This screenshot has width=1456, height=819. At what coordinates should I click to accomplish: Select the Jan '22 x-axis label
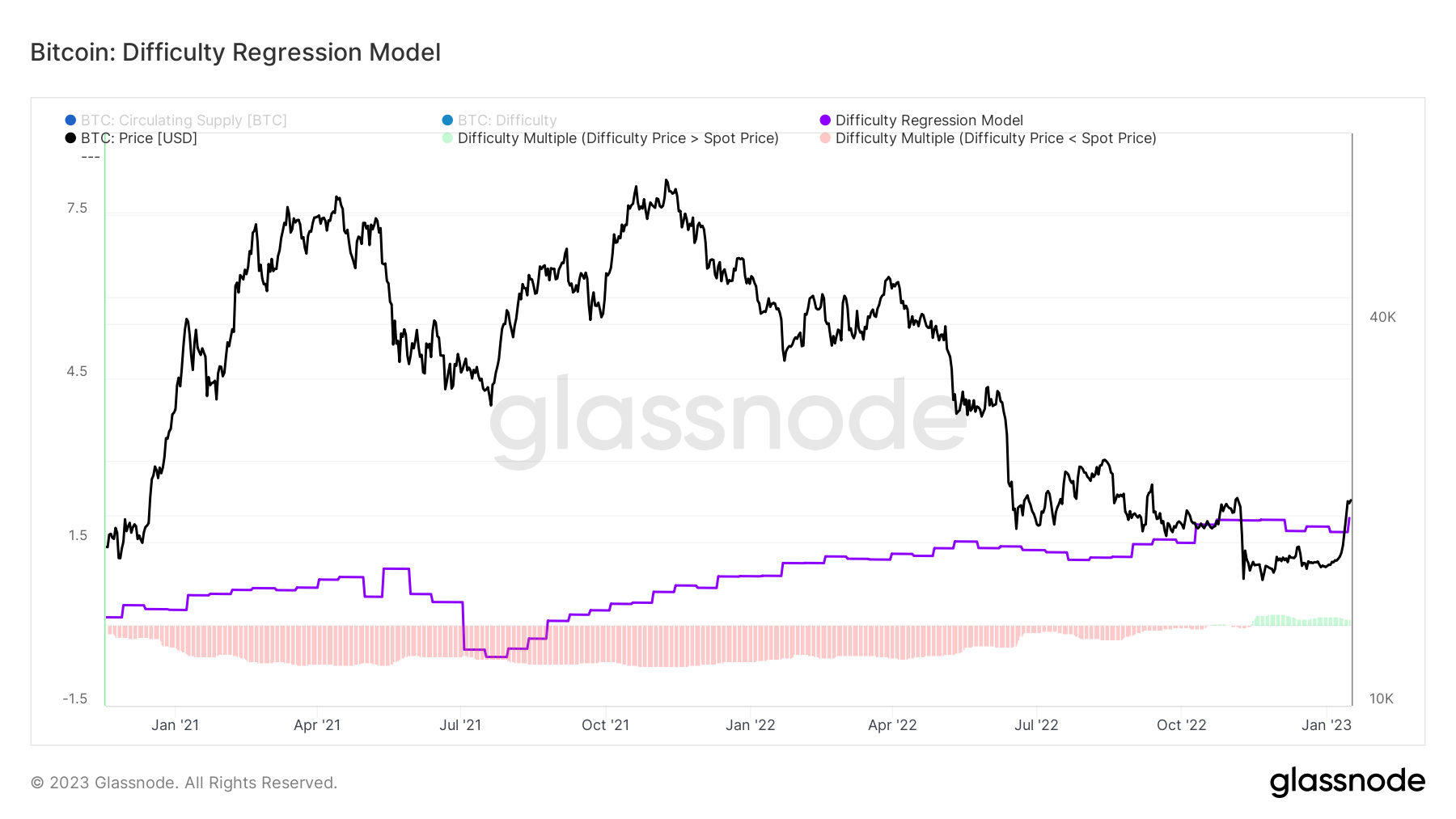(x=750, y=725)
